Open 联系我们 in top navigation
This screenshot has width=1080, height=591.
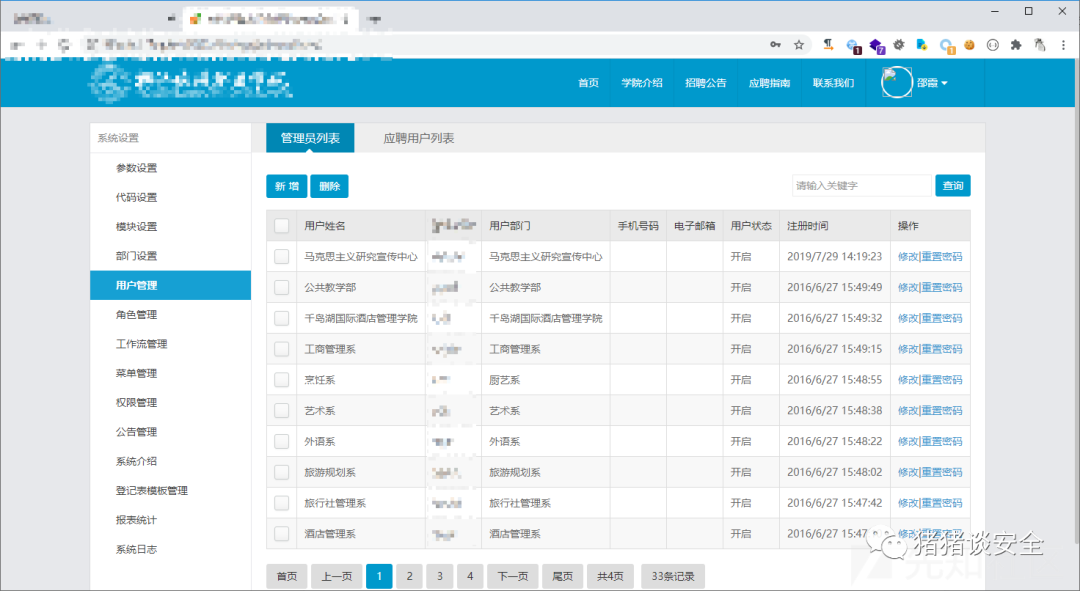pos(833,83)
